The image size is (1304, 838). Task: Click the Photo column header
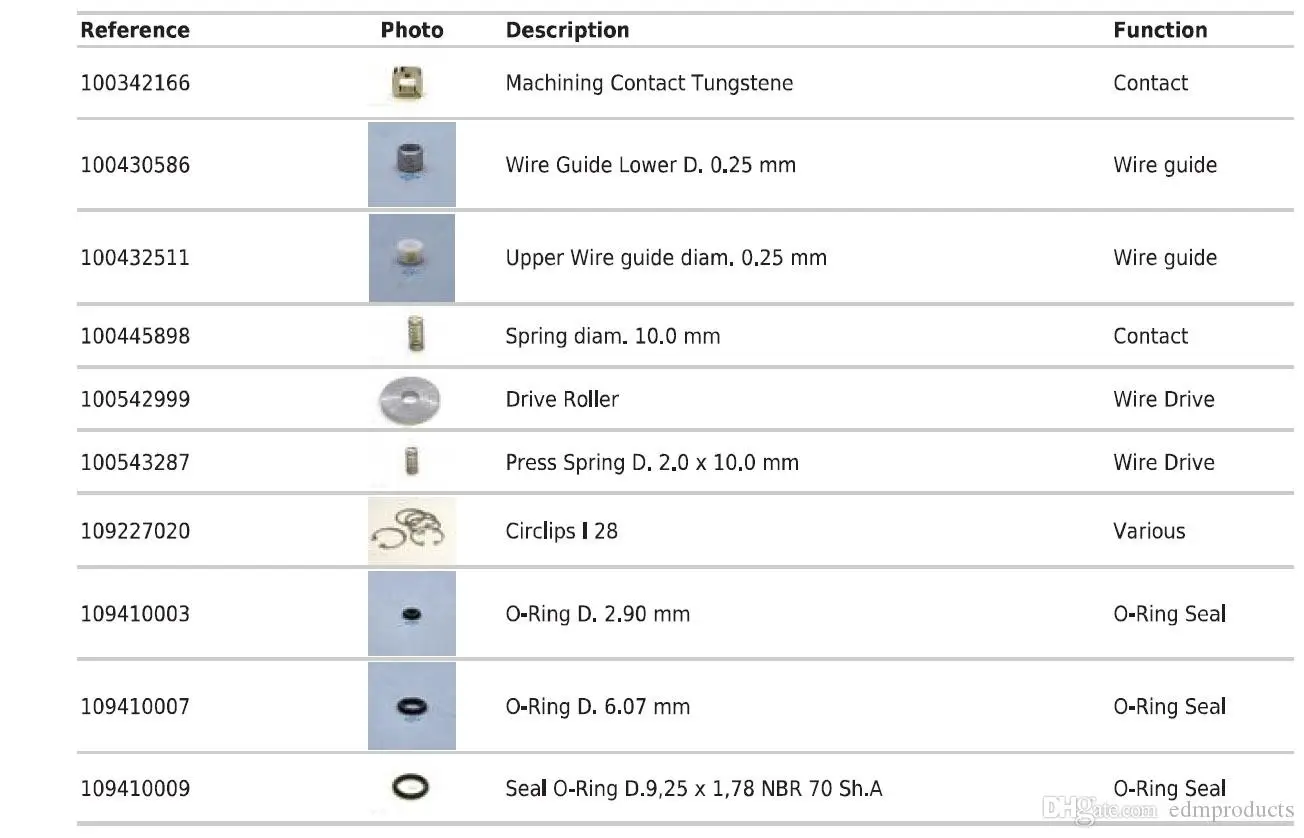click(411, 30)
